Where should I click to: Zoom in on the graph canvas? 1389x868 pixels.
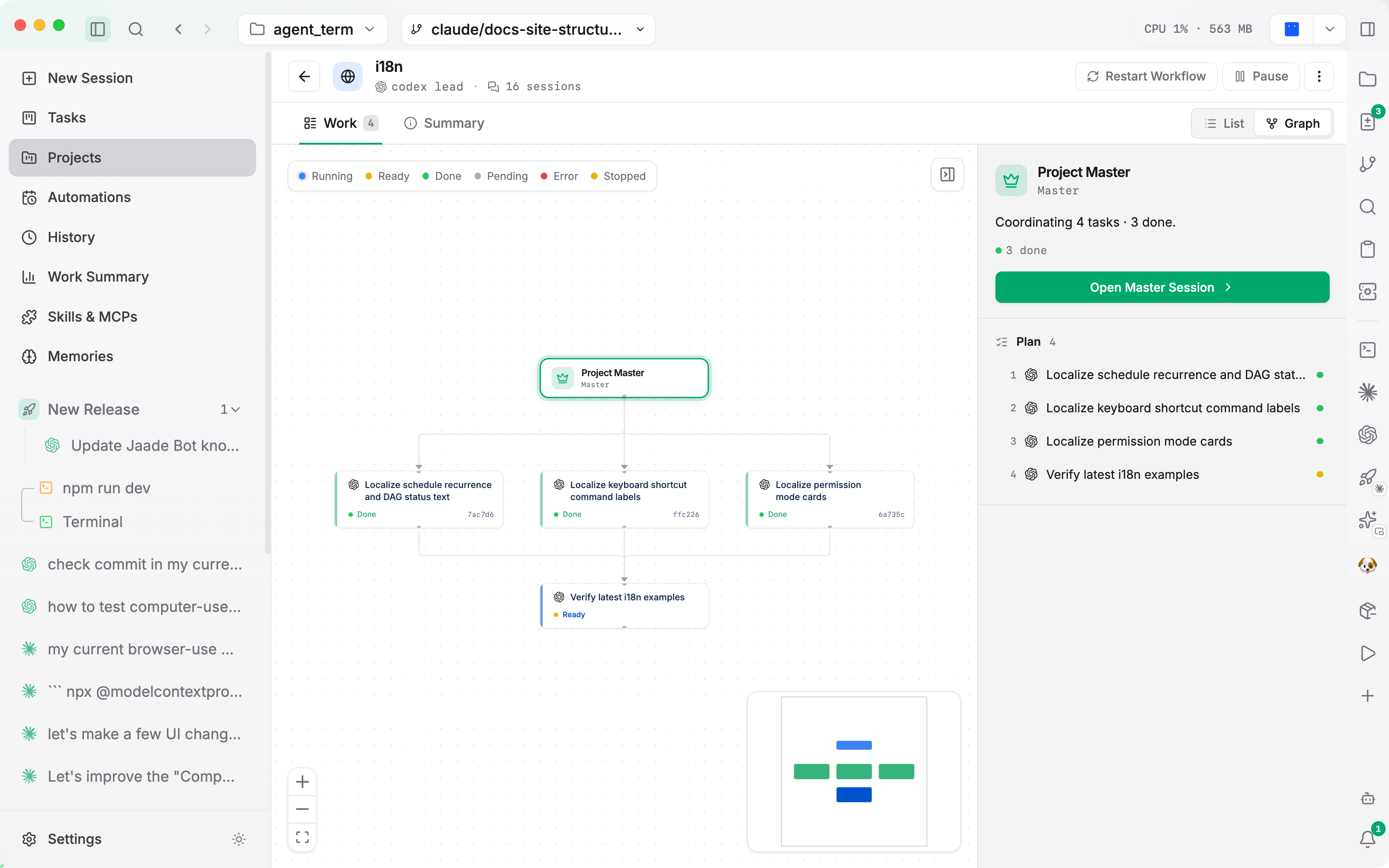302,782
